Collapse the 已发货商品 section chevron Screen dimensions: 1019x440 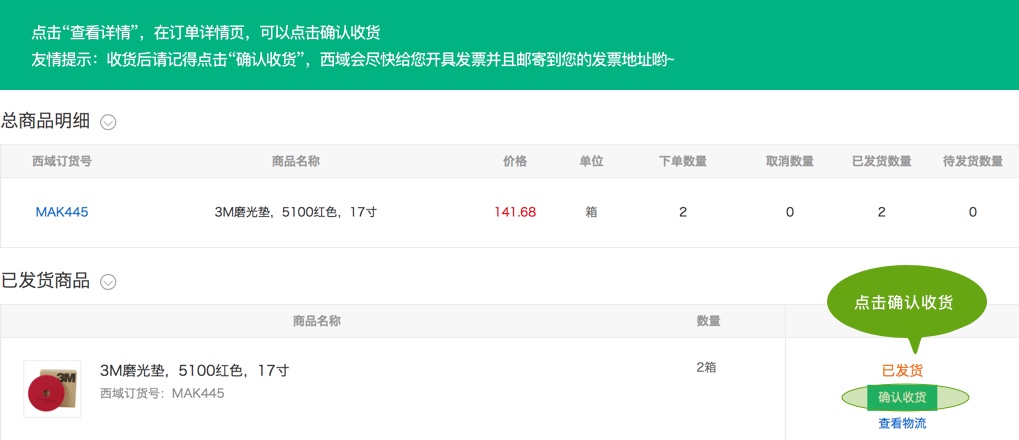(109, 282)
